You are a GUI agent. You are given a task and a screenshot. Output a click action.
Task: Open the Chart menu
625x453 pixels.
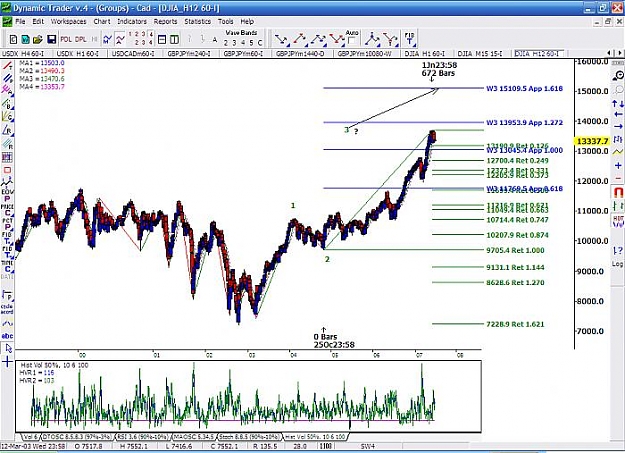pyautogui.click(x=102, y=22)
